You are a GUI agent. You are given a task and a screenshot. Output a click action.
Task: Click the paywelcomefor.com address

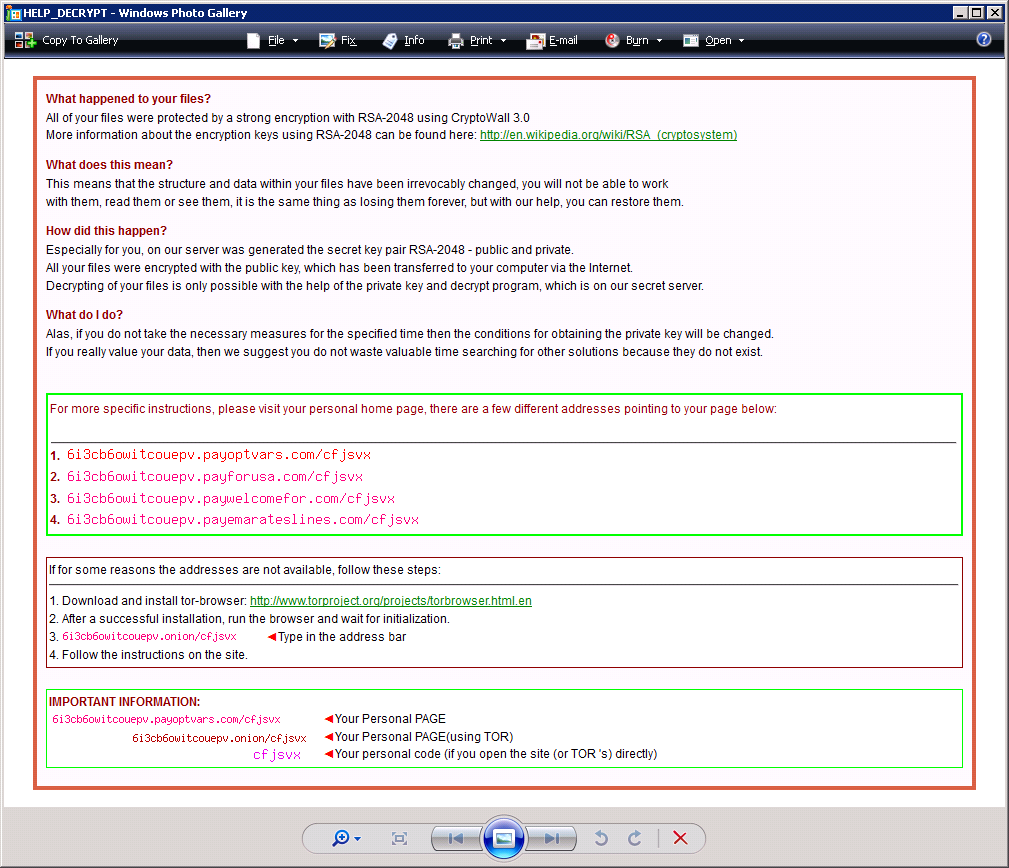tap(231, 498)
